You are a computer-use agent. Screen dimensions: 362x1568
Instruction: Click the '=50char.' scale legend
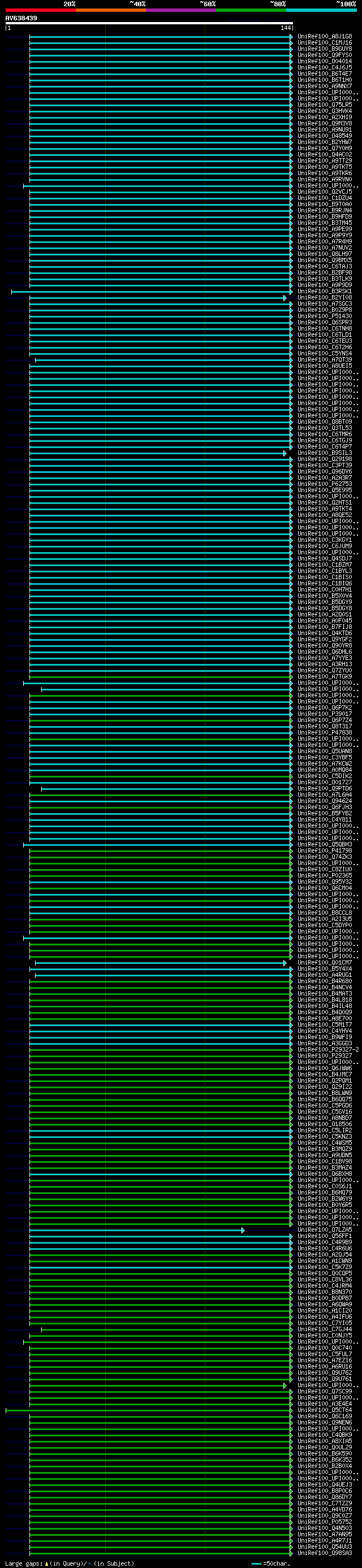coord(277,1563)
